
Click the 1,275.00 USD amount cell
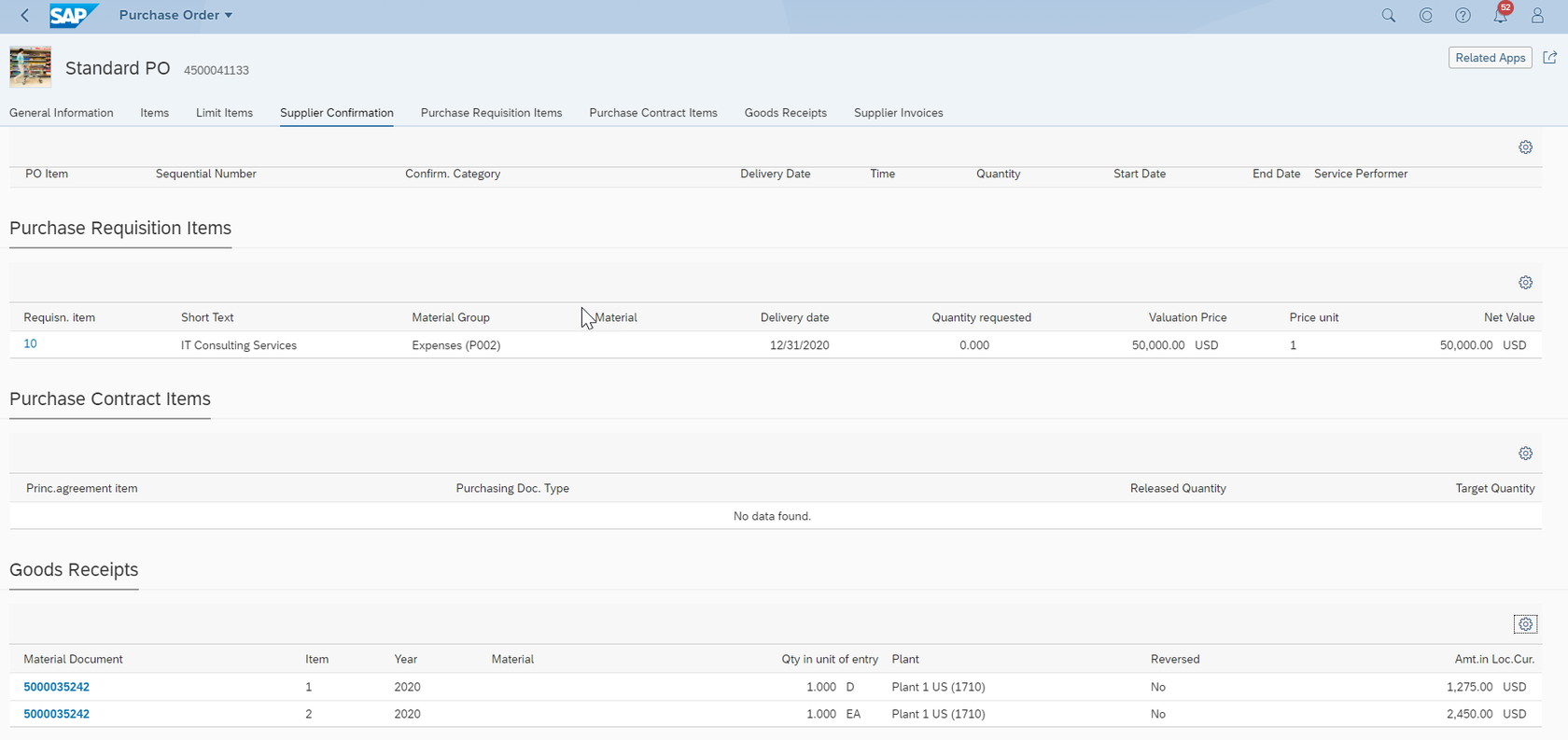[x=1487, y=687]
